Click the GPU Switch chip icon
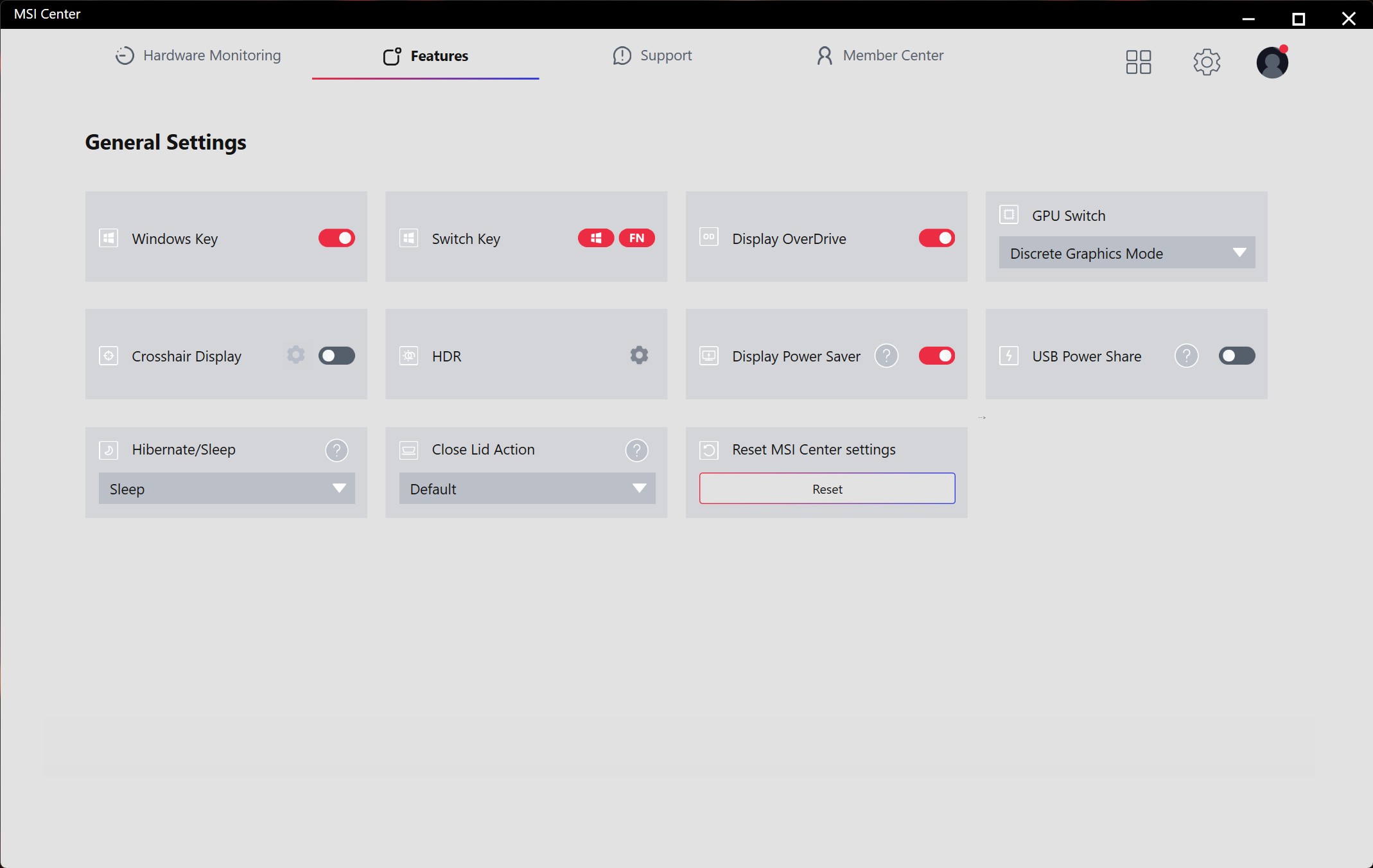 pos(1009,214)
